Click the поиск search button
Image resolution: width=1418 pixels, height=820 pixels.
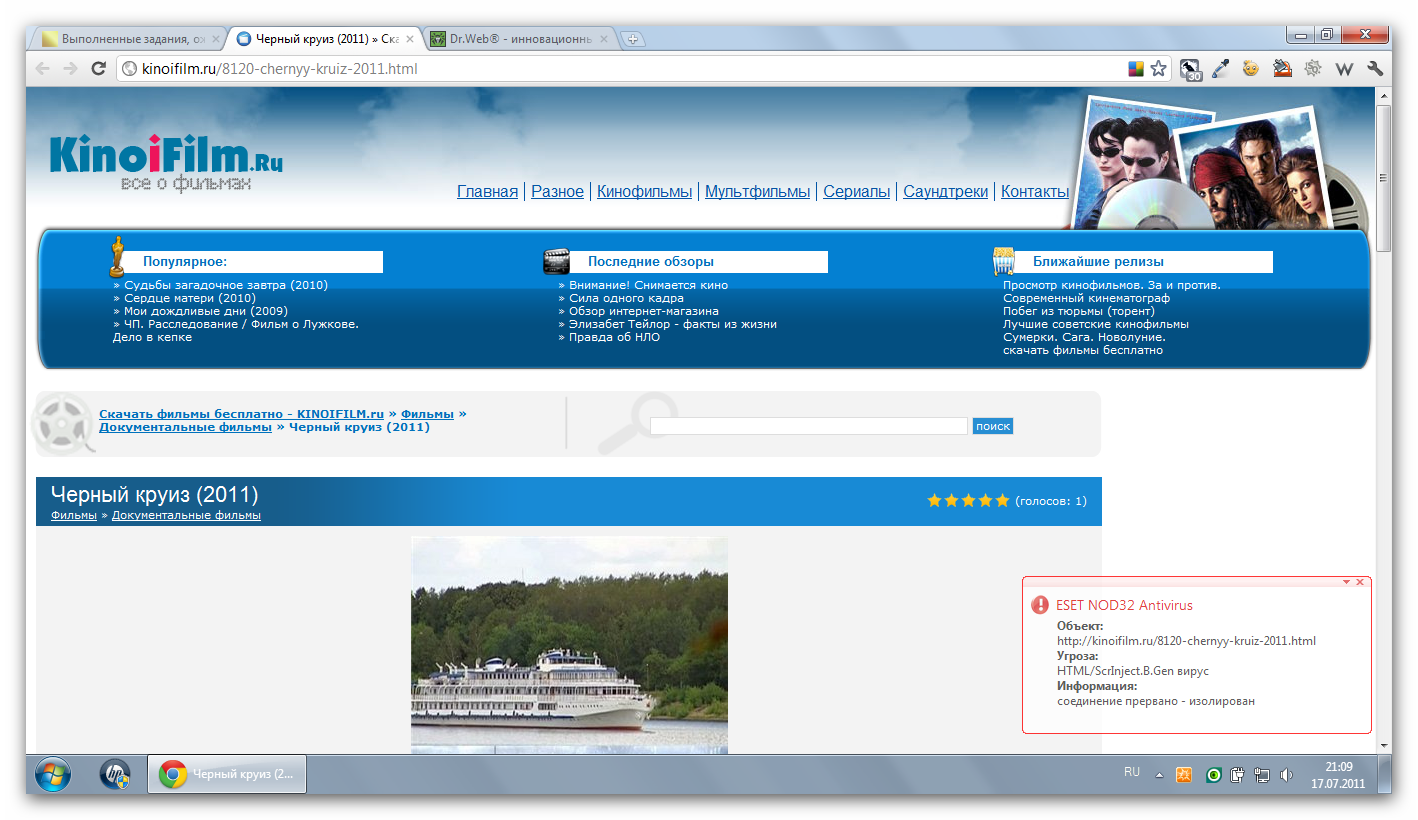[993, 426]
